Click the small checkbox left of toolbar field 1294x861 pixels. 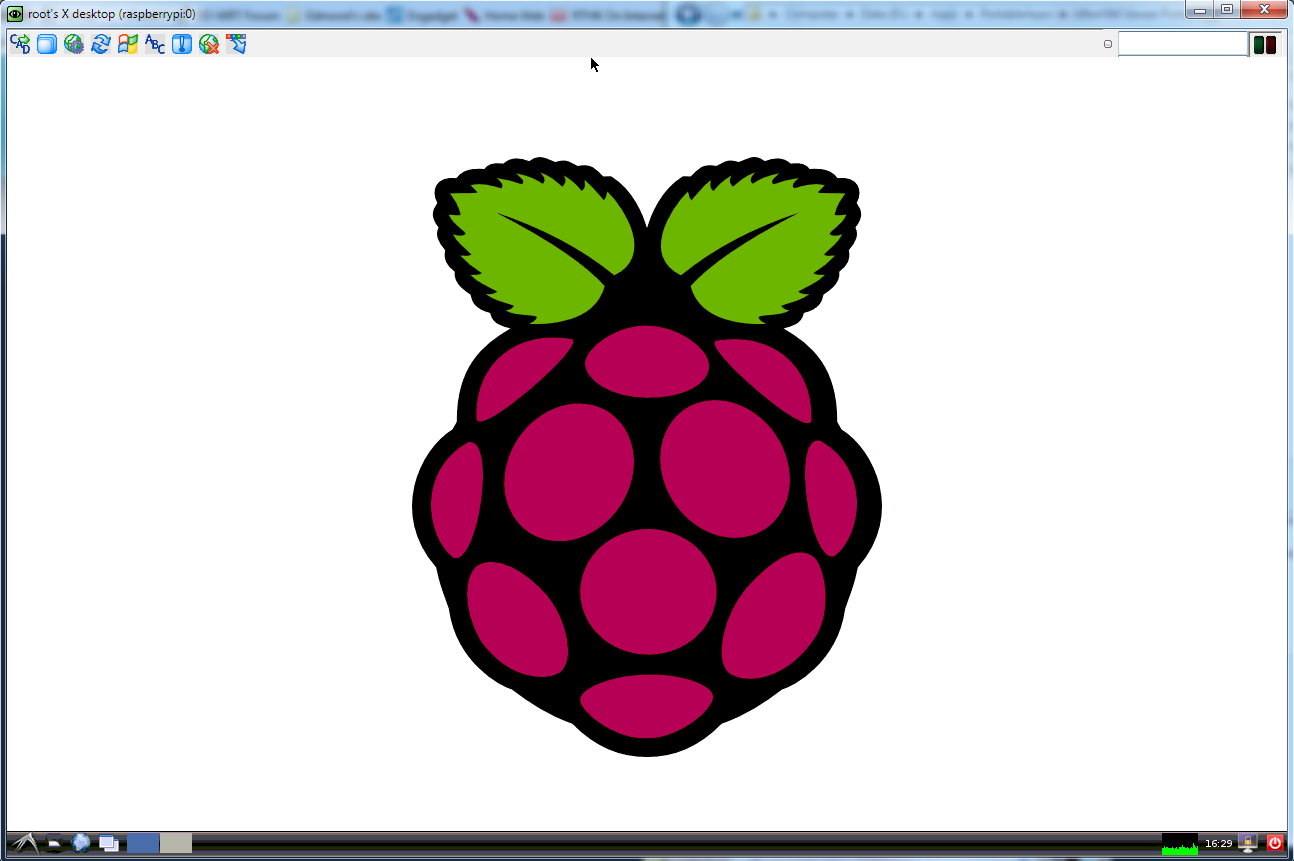1108,44
